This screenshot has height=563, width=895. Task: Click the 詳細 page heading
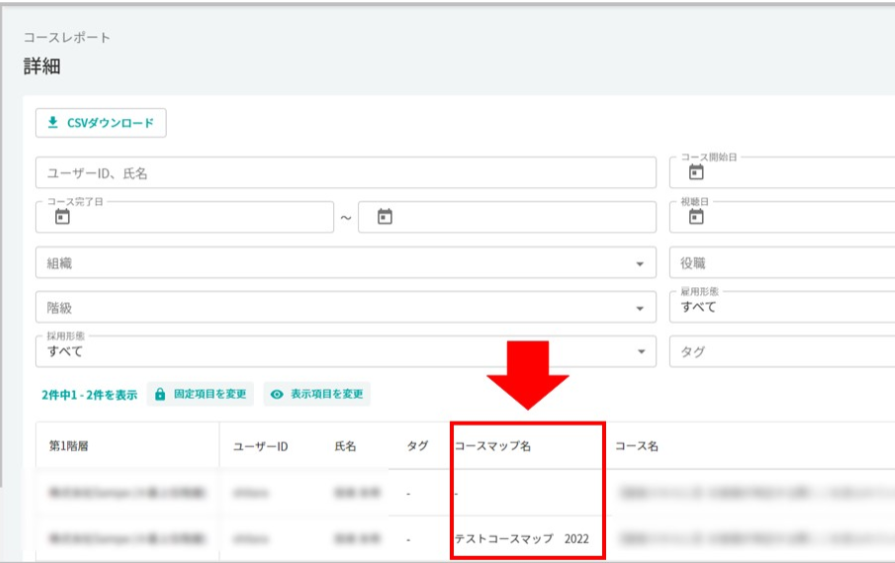[42, 66]
